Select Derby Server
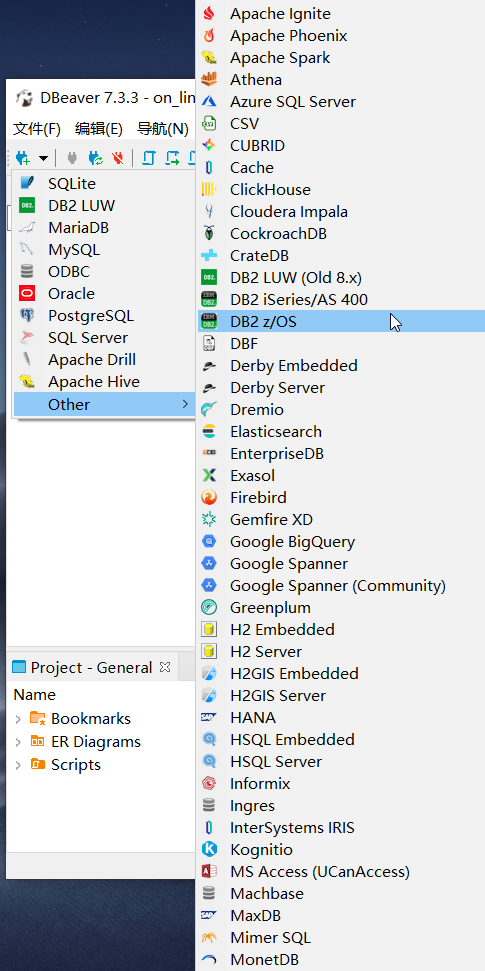 [341, 388]
